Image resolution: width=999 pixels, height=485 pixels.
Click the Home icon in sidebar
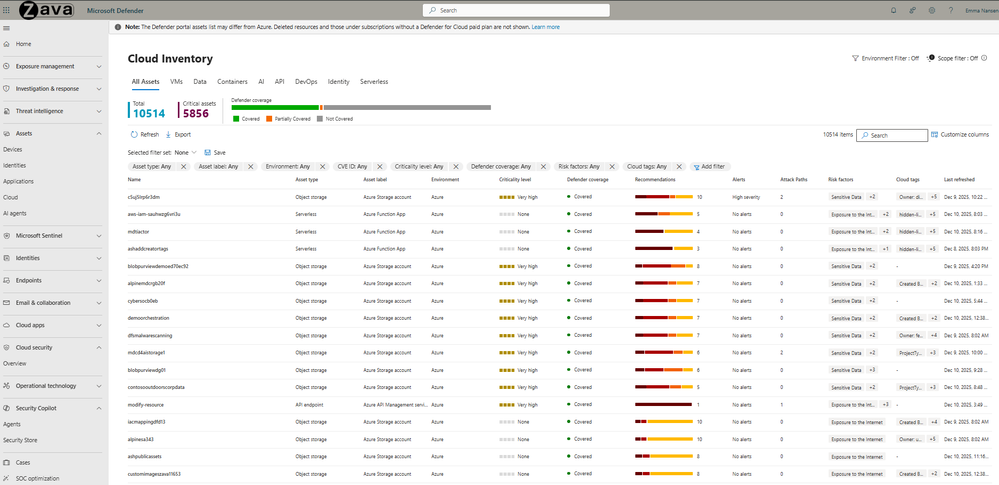pos(6,44)
